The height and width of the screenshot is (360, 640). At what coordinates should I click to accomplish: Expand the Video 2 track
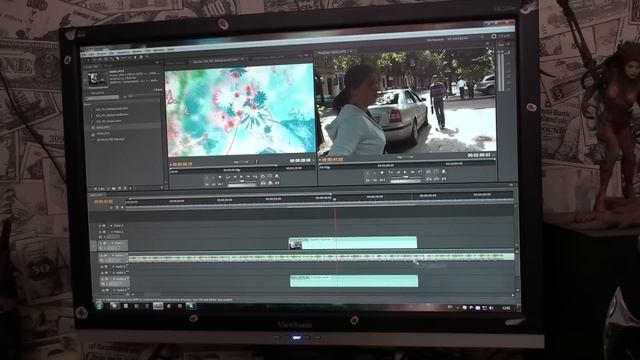(111, 231)
